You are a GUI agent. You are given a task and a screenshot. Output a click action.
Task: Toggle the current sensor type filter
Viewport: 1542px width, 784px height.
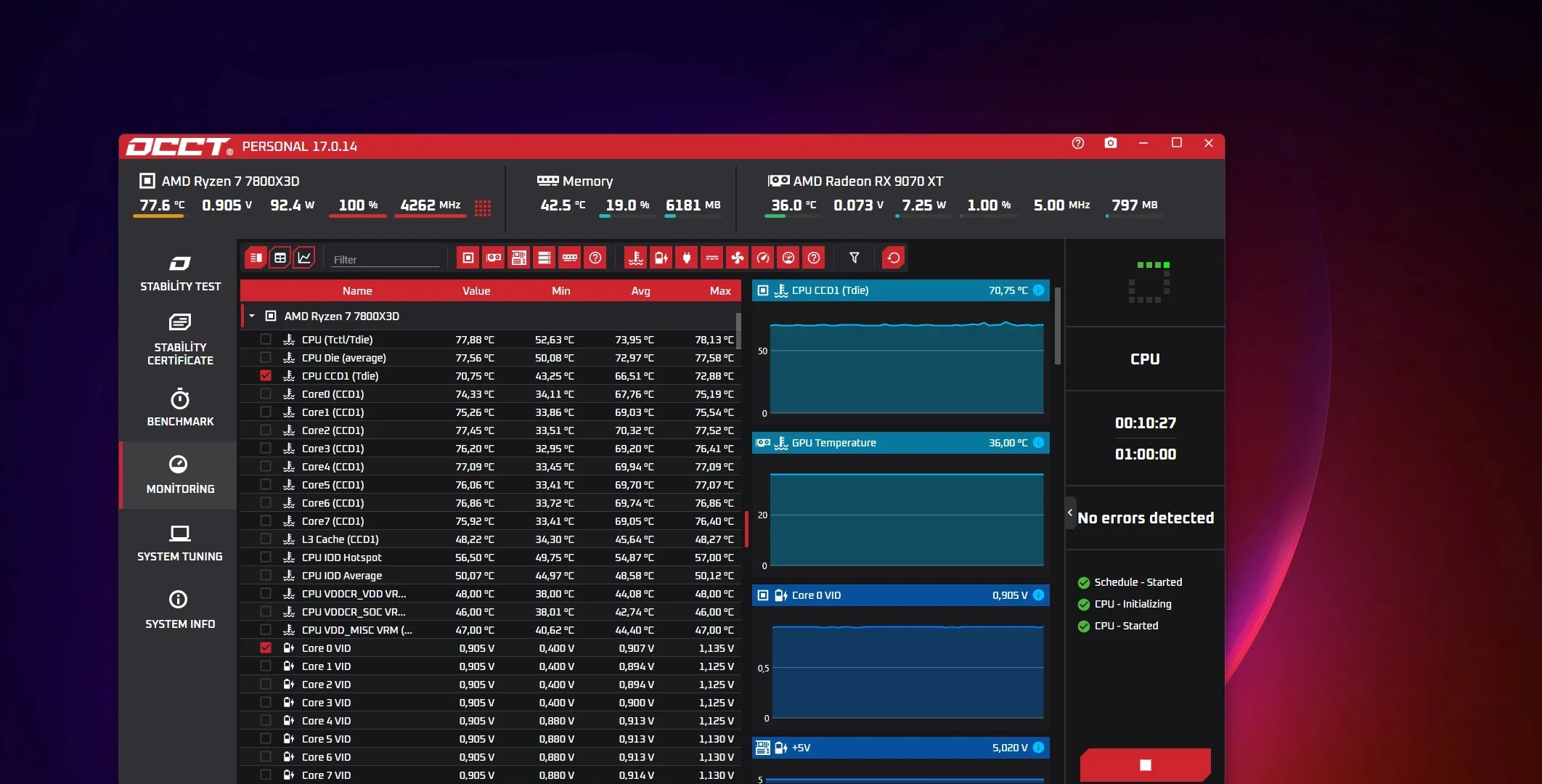click(712, 258)
